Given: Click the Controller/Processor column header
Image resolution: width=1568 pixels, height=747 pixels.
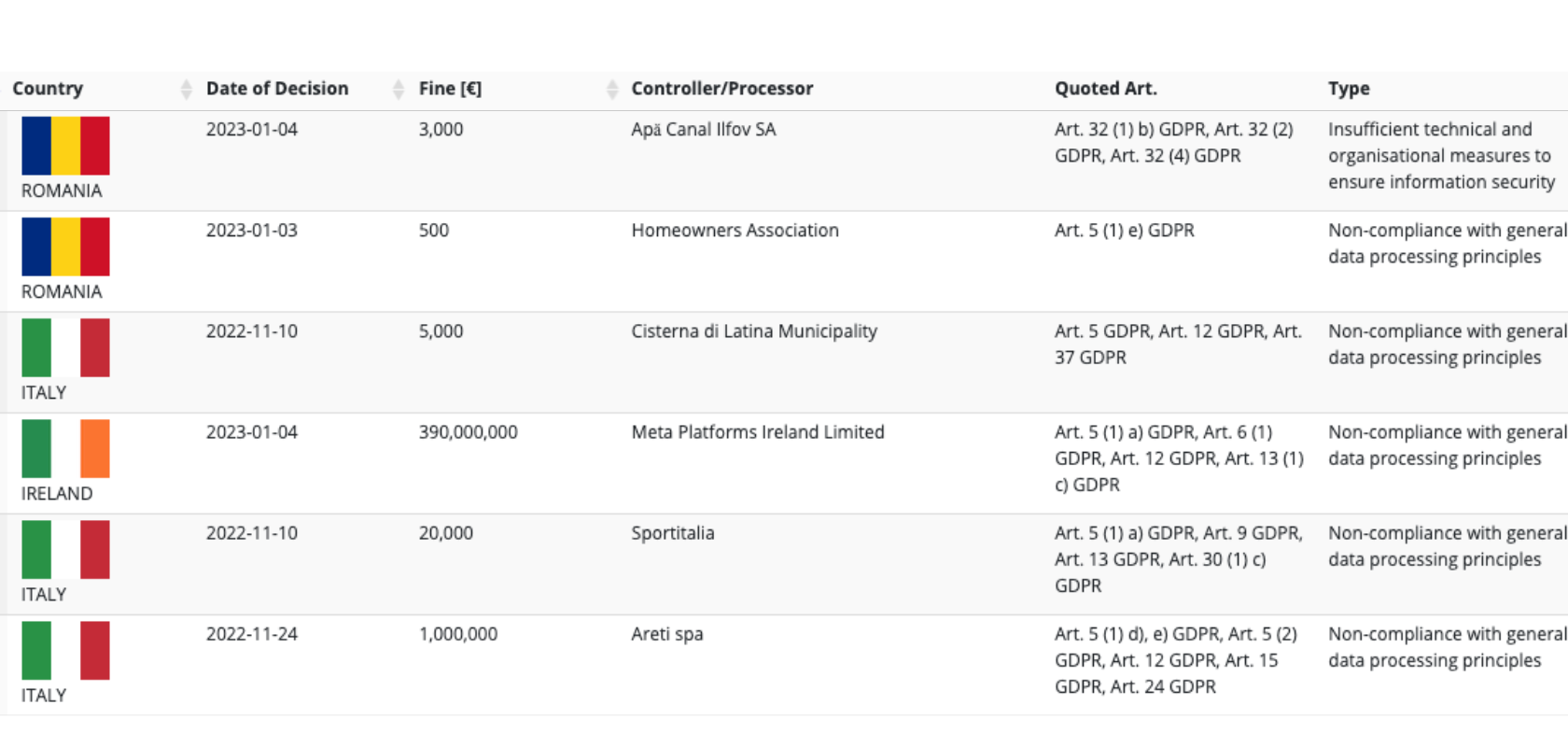Looking at the screenshot, I should point(722,89).
